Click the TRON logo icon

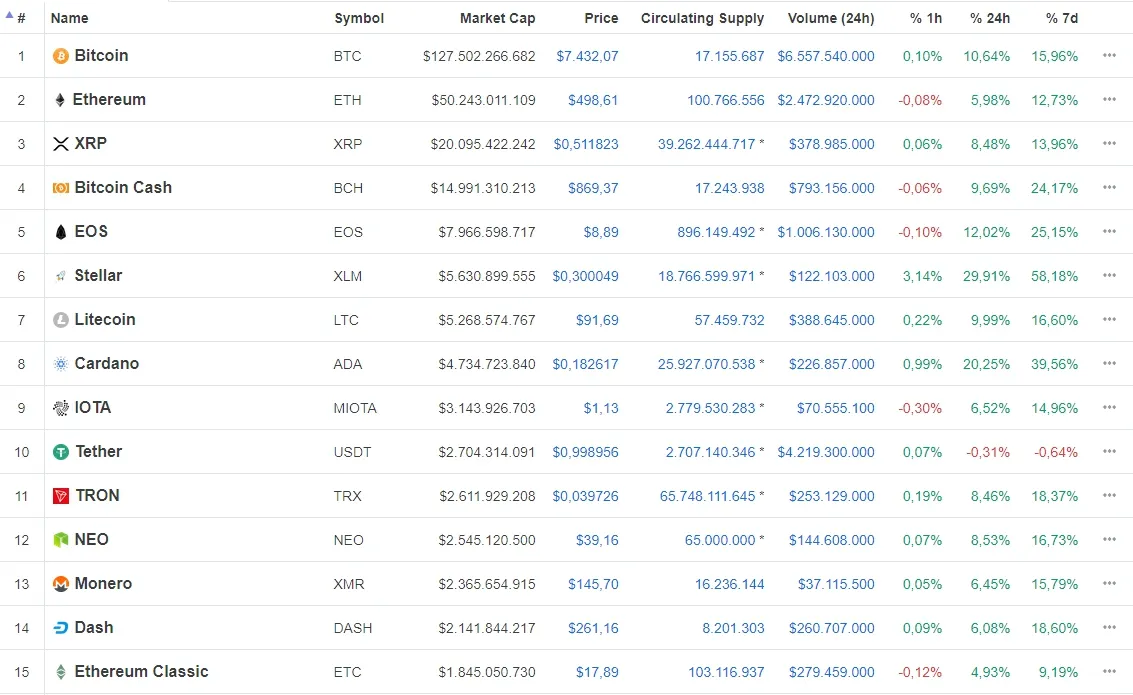tap(61, 496)
